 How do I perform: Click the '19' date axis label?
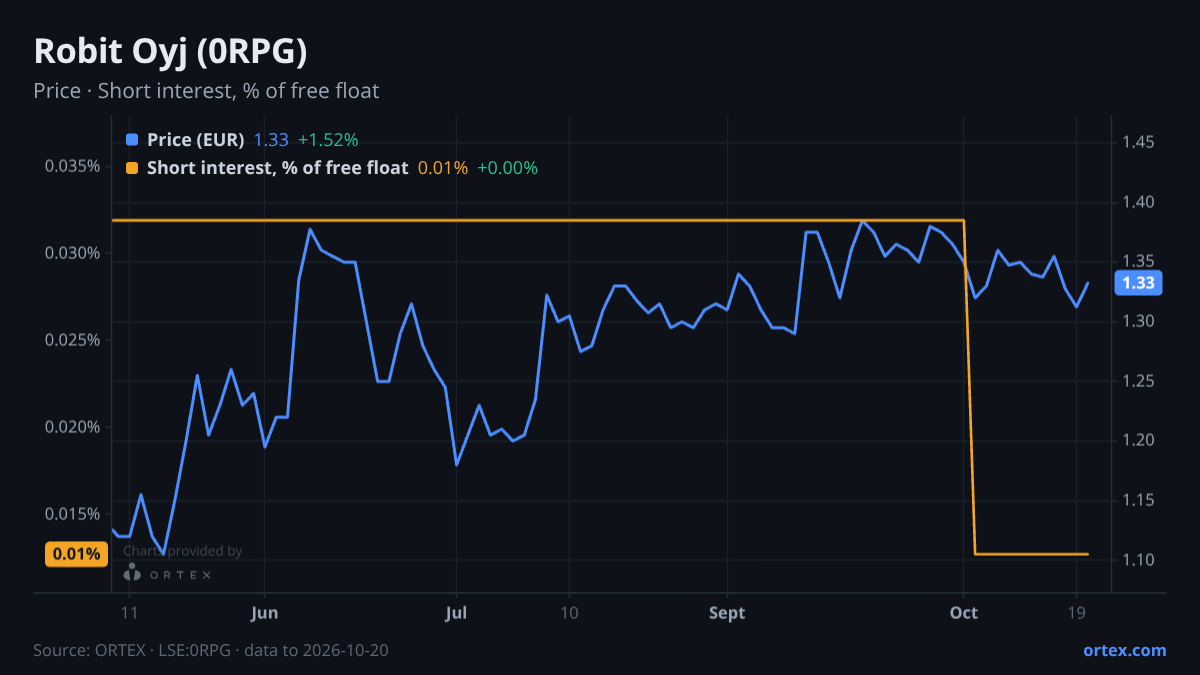tap(1077, 613)
